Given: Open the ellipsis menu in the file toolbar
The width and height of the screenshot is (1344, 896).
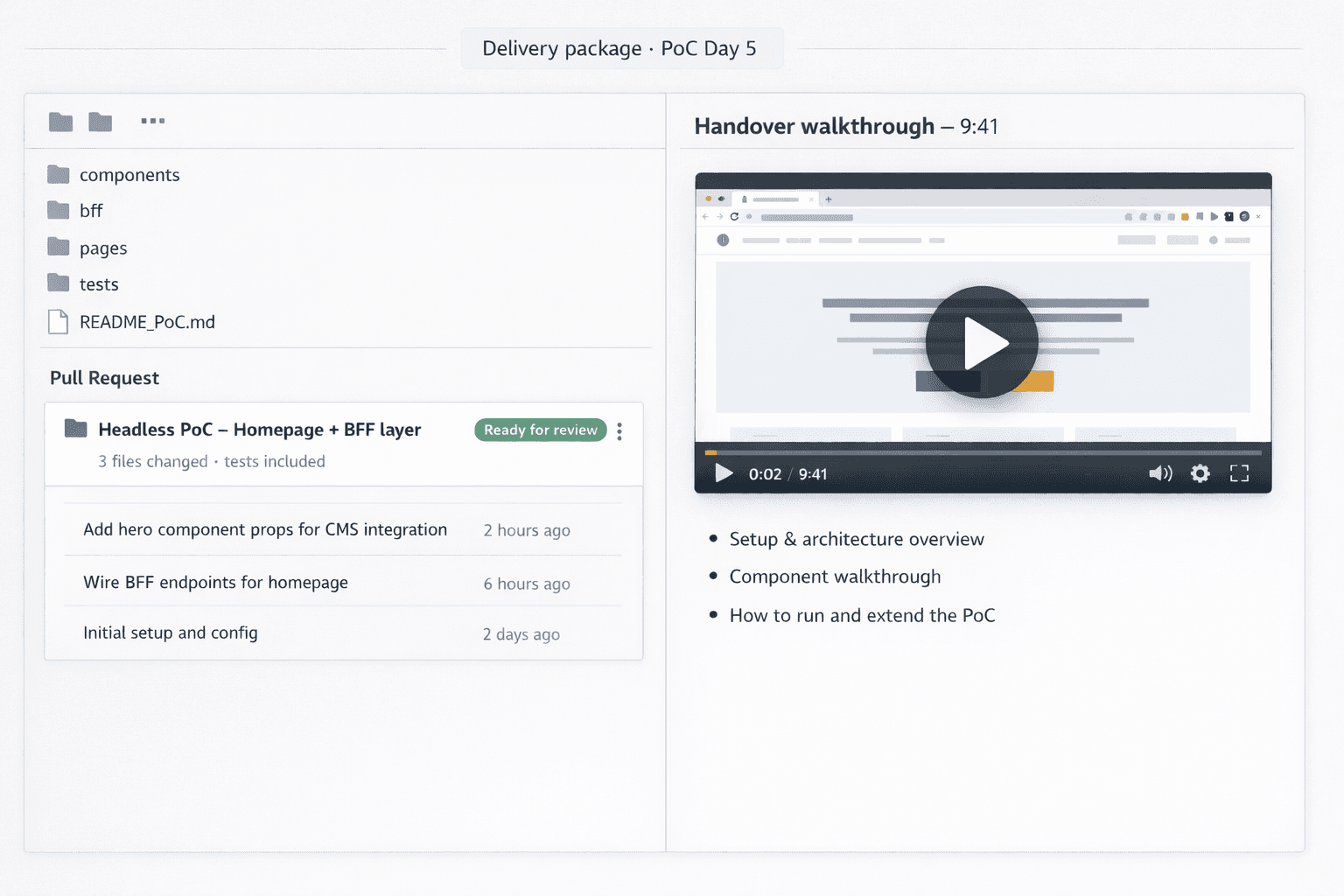Looking at the screenshot, I should [x=153, y=121].
